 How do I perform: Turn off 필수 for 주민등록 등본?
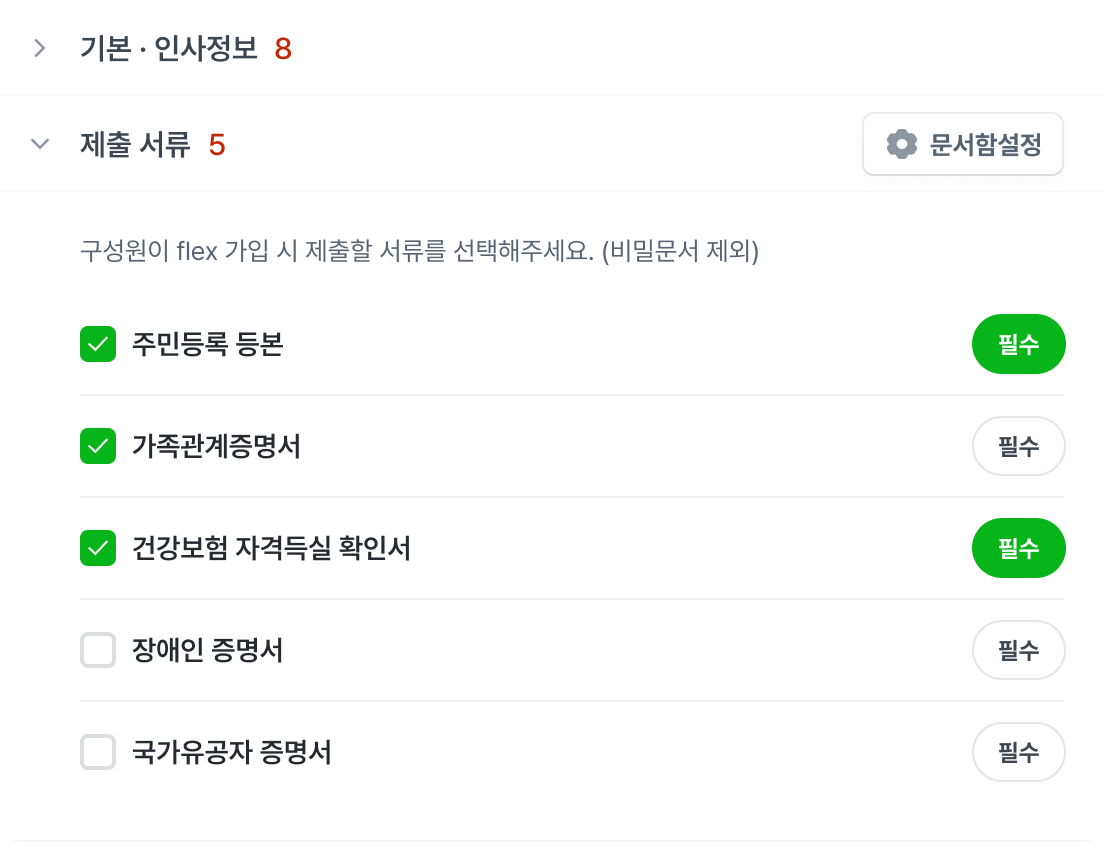tap(1018, 345)
